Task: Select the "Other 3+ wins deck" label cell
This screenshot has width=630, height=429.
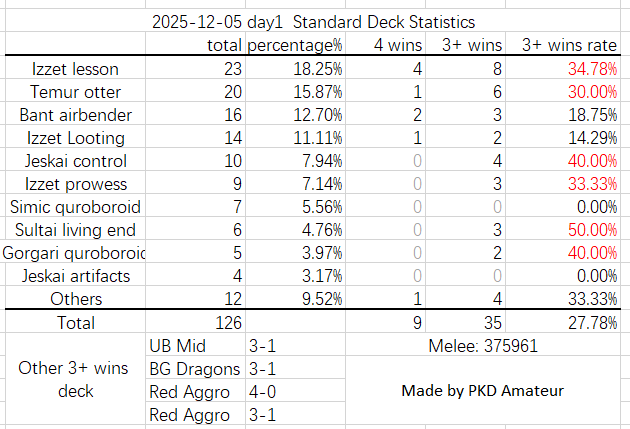Action: [x=75, y=380]
